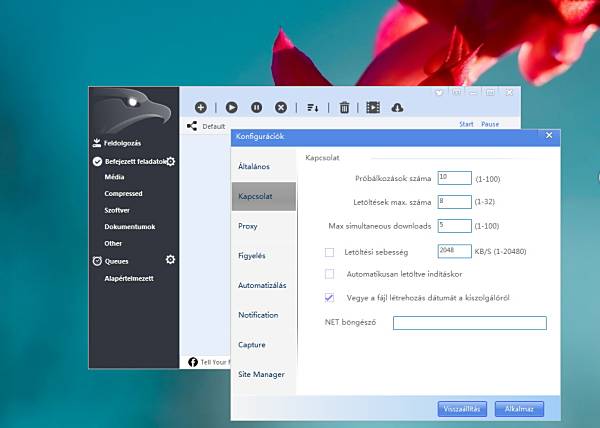Click the share icon next to Default

pos(192,126)
